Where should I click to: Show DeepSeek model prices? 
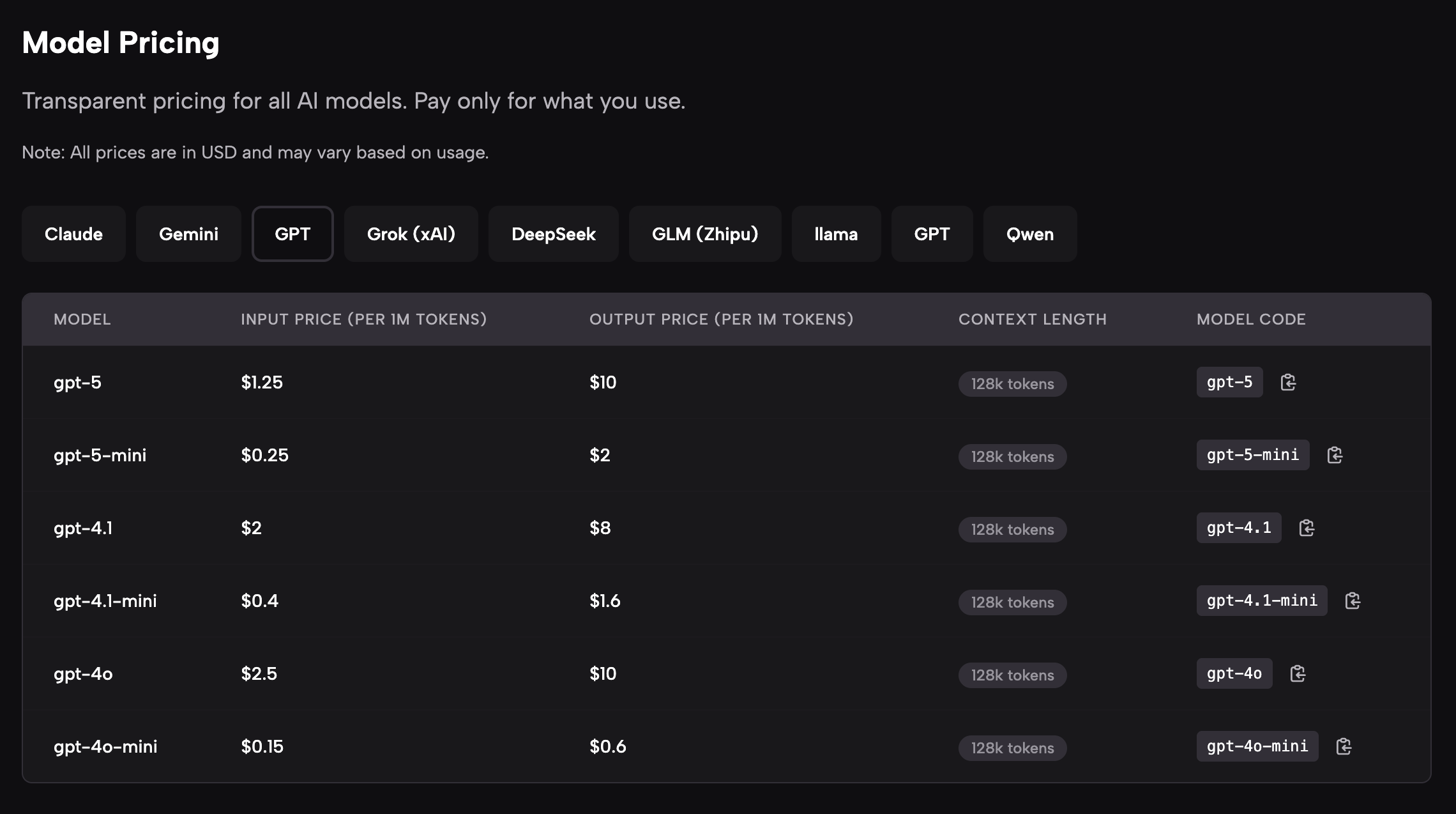(553, 234)
